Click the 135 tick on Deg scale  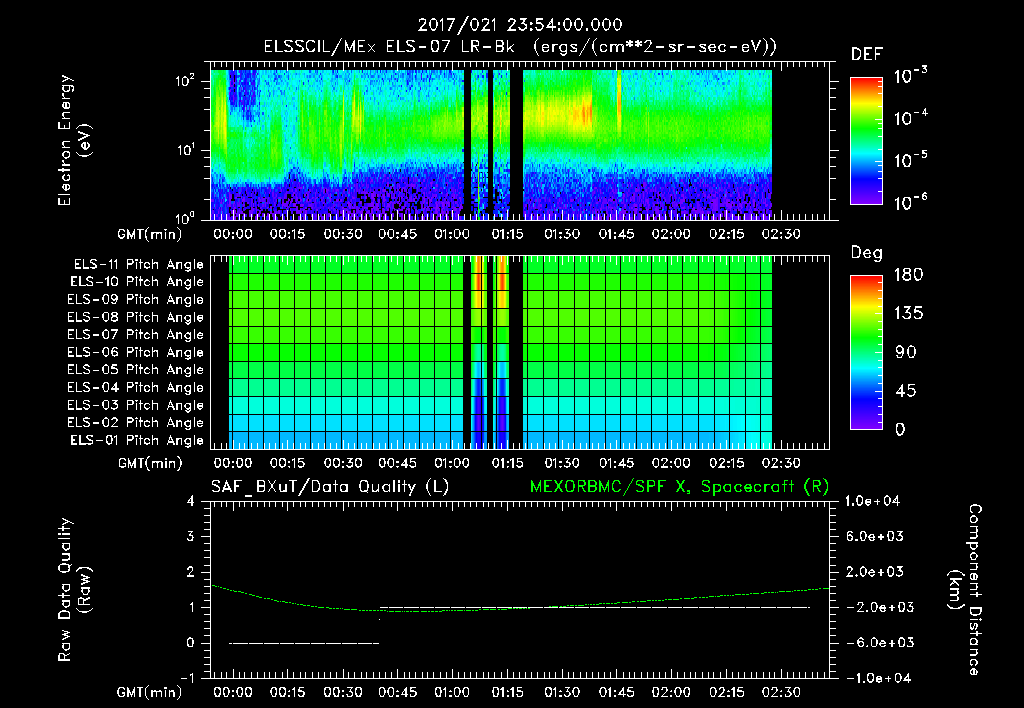tap(908, 314)
